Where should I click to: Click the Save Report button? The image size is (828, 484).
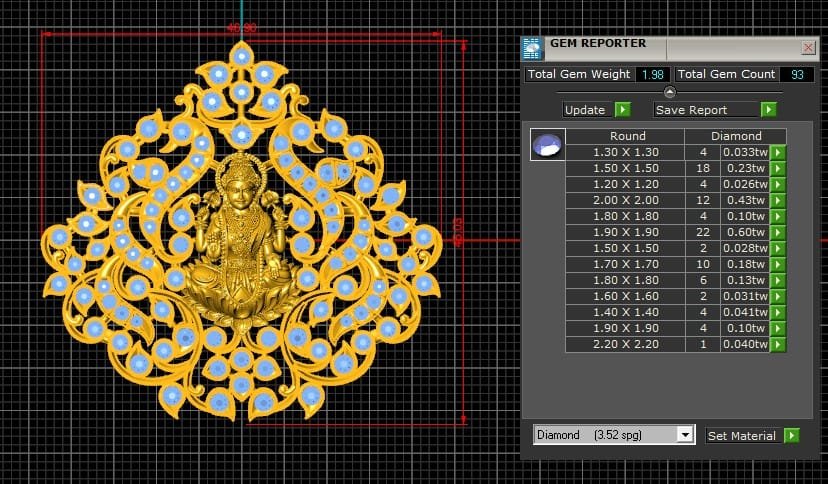pyautogui.click(x=715, y=110)
